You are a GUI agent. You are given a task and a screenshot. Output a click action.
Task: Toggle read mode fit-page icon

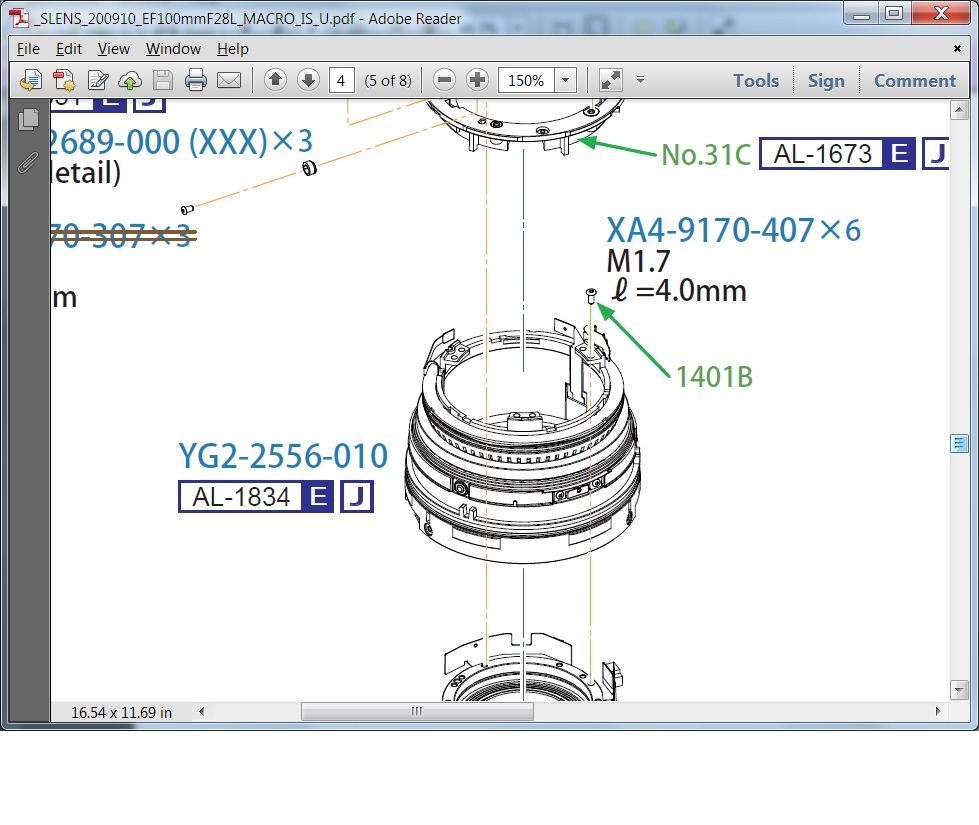coord(610,80)
